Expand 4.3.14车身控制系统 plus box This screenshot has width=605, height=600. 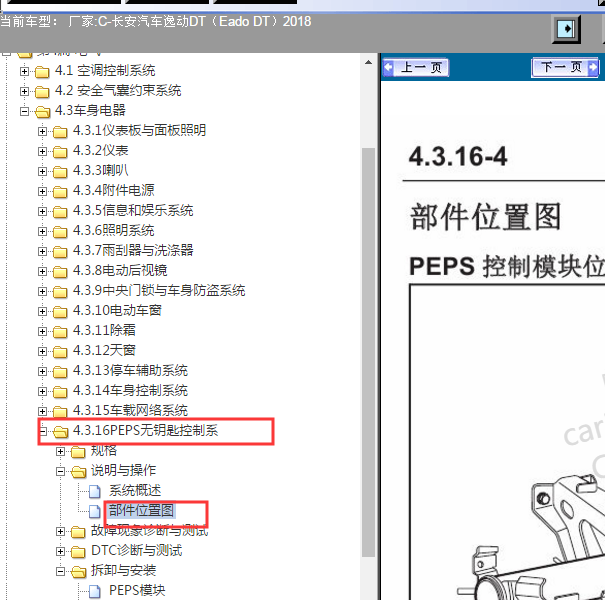click(x=42, y=391)
